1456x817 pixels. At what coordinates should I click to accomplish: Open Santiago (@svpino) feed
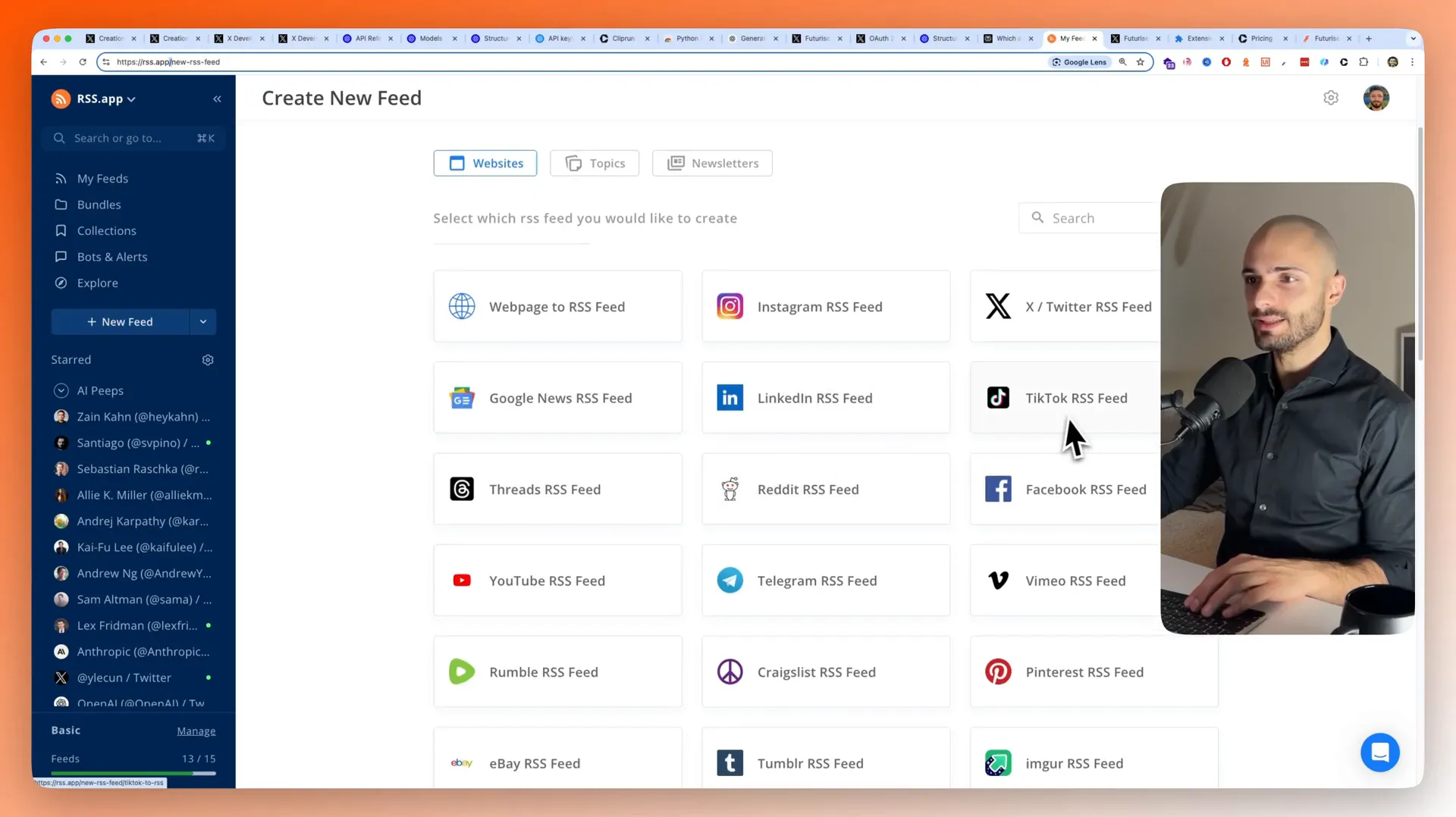(133, 443)
